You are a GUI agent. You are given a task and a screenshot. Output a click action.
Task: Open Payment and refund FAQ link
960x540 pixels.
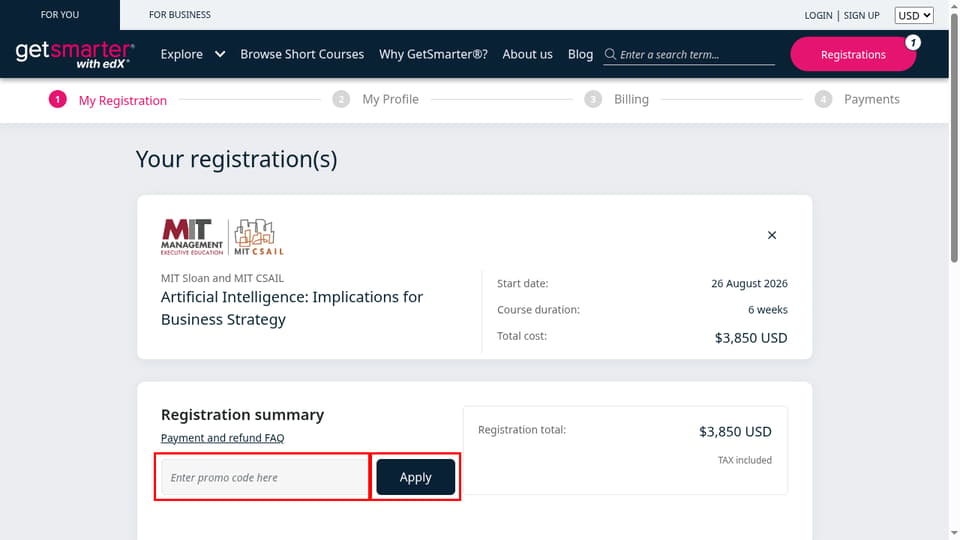[222, 438]
